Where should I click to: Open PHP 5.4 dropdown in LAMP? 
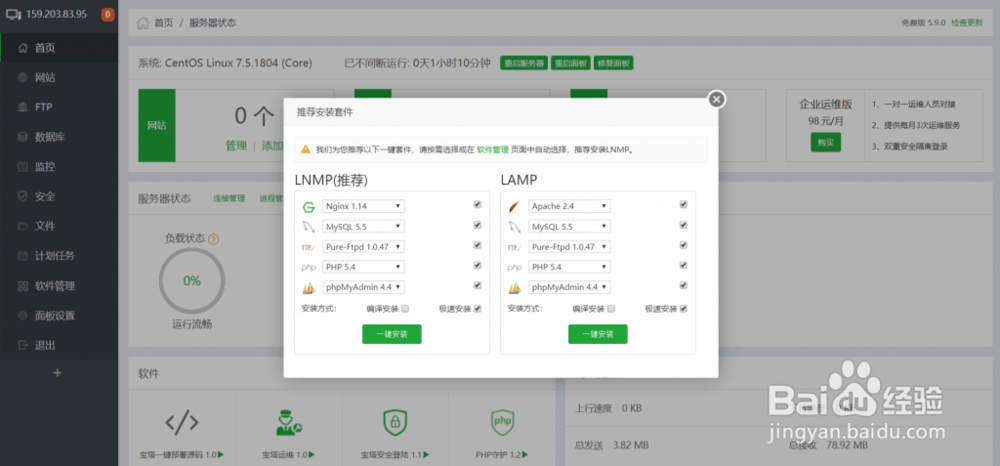(x=570, y=267)
